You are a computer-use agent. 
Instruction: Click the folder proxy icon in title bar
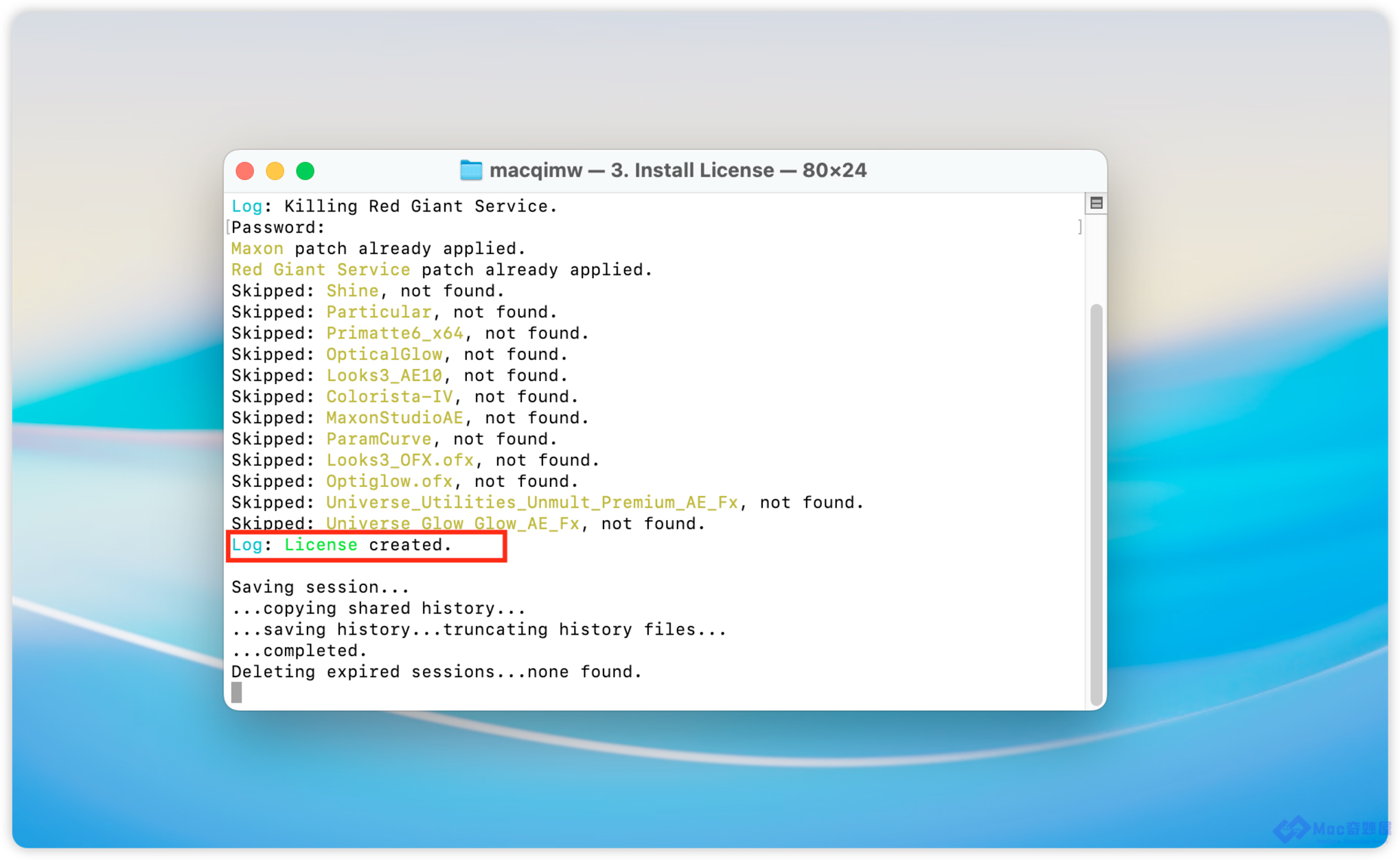click(470, 170)
